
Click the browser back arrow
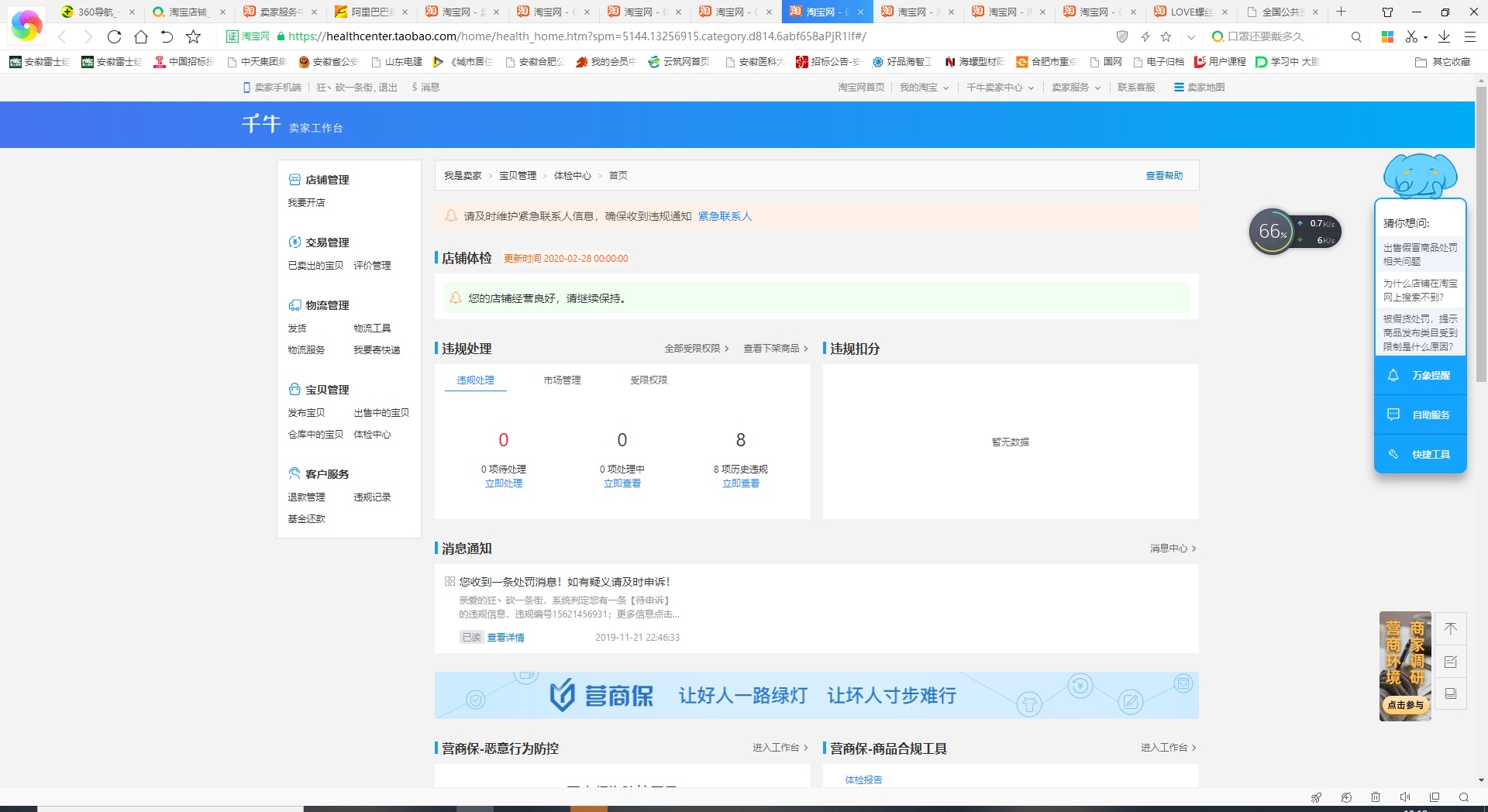pyautogui.click(x=63, y=36)
